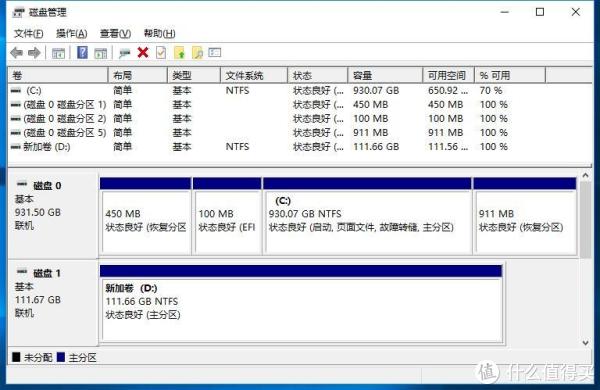
Task: Open the 文件(F) menu
Action: [x=28, y=34]
